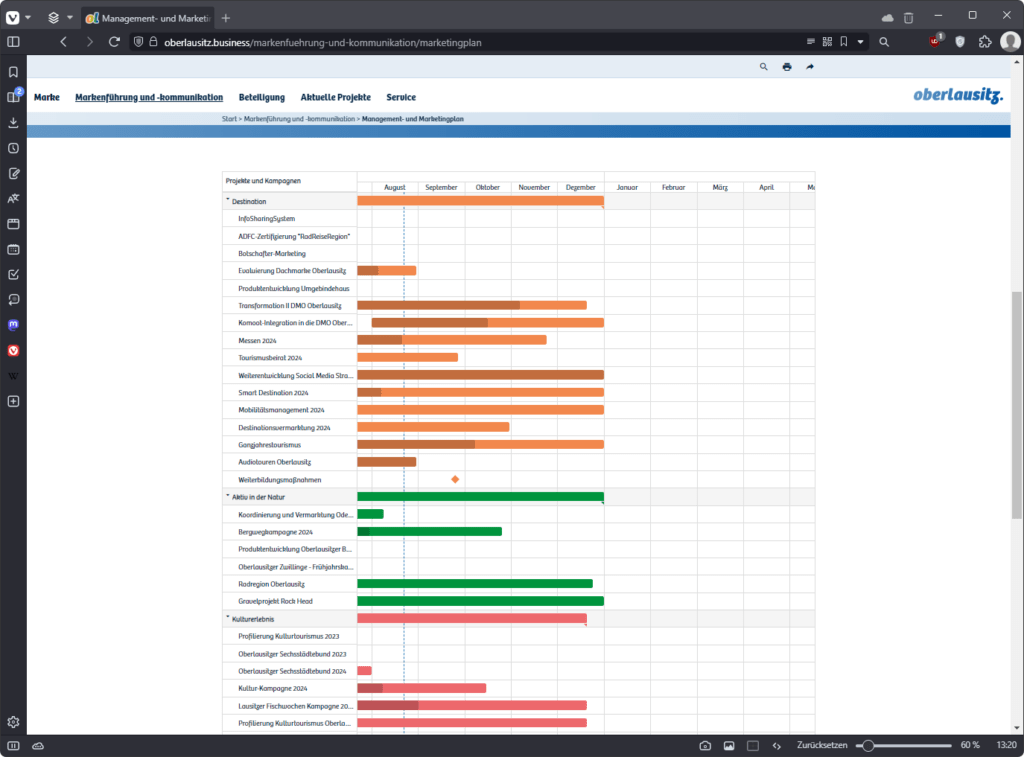Click the Messen 2024 Gantt bar
Screen dimensions: 1024x757
[451, 340]
